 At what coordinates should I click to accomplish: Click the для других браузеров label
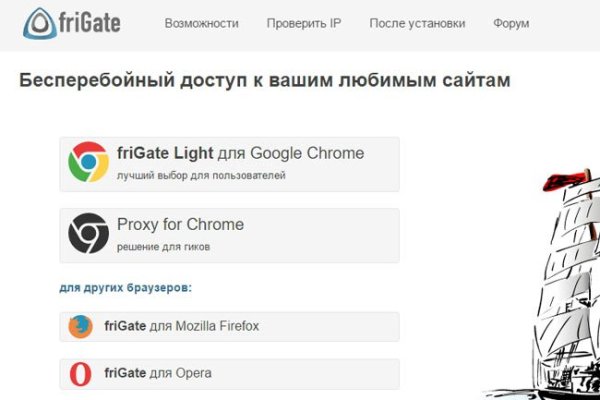click(x=125, y=288)
